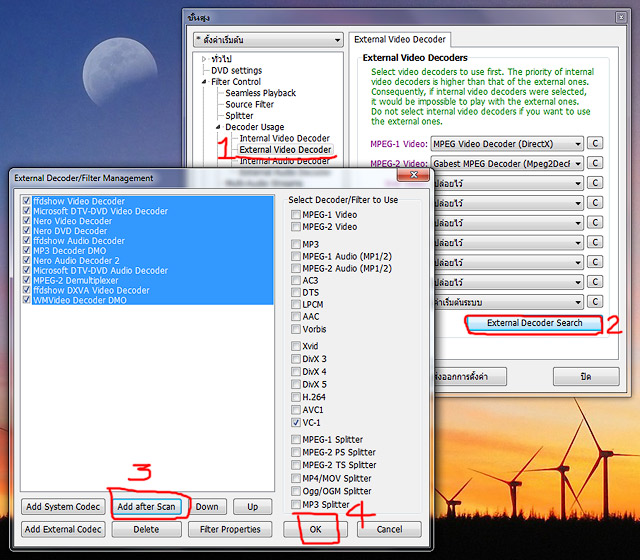The image size is (640, 560).
Task: Toggle WMVideo Decoder DMO checkbox
Action: pyautogui.click(x=27, y=300)
